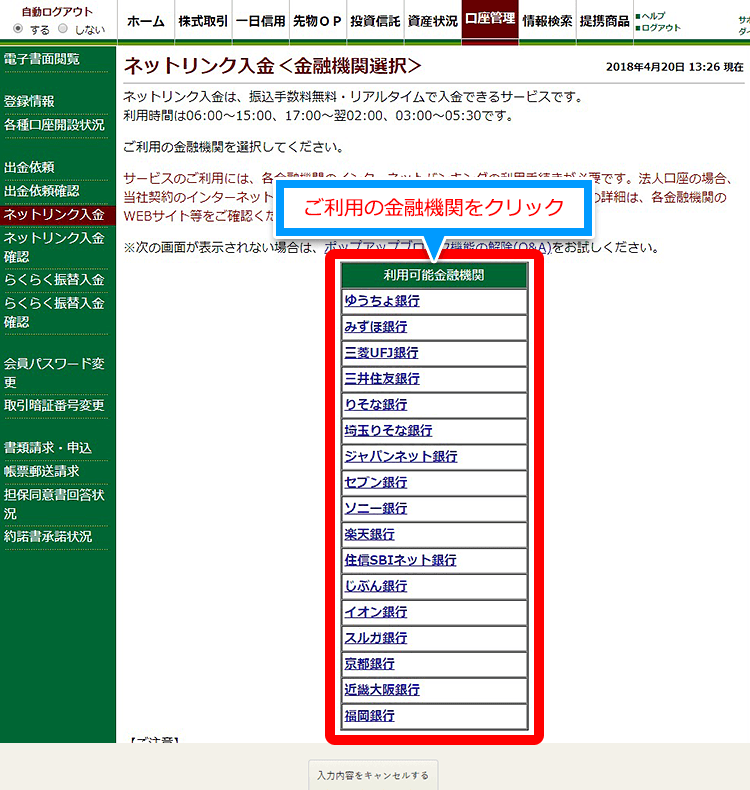750x790 pixels.
Task: Open 書類請求・申込 in the sidebar
Action: coord(48,447)
